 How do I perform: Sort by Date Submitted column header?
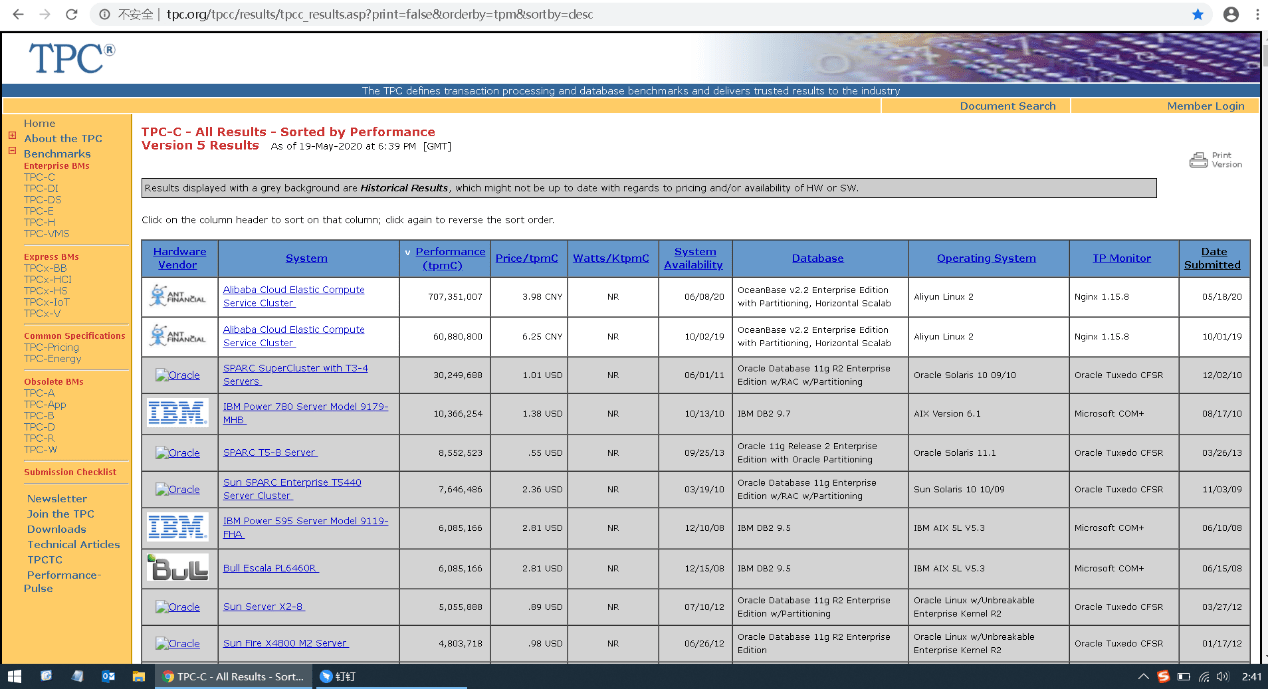[1213, 258]
